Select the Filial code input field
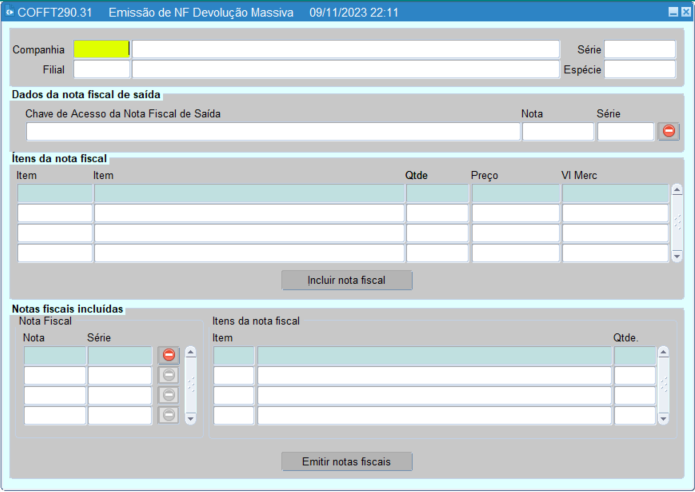 click(101, 69)
